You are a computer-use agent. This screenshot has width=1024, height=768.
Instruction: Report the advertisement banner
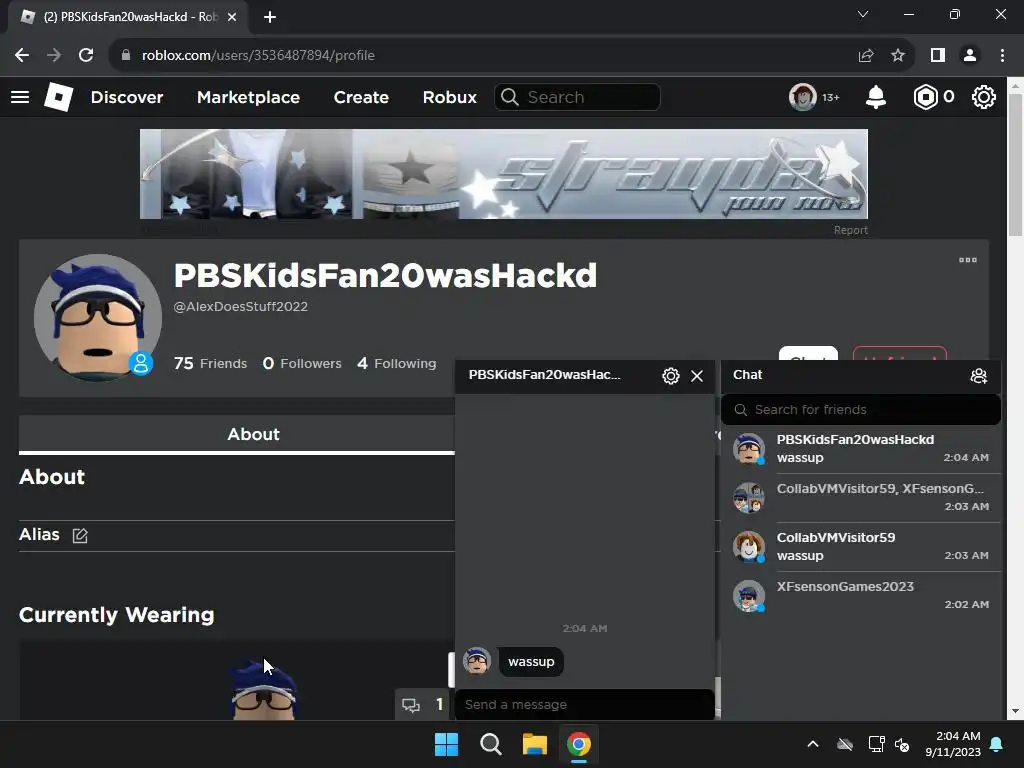(850, 230)
